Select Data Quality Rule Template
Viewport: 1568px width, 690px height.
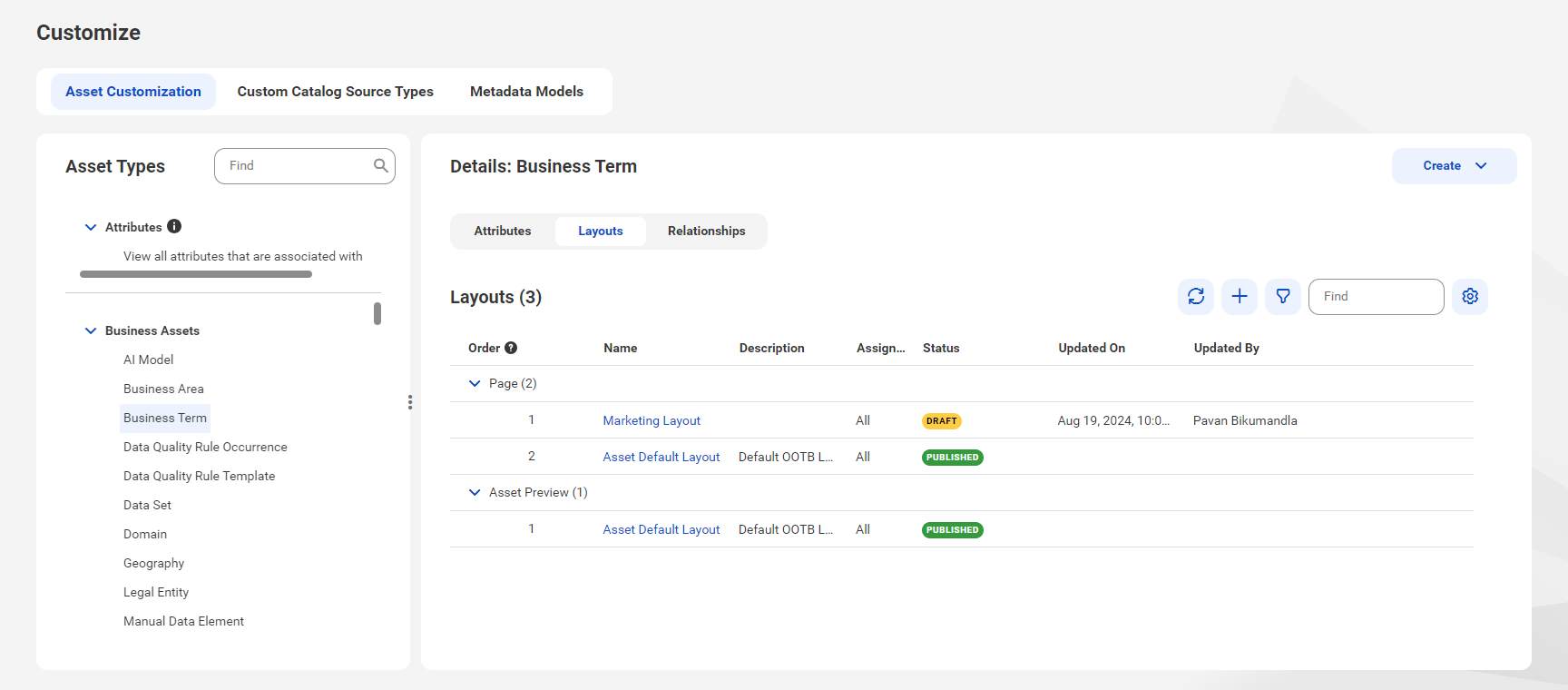[200, 476]
